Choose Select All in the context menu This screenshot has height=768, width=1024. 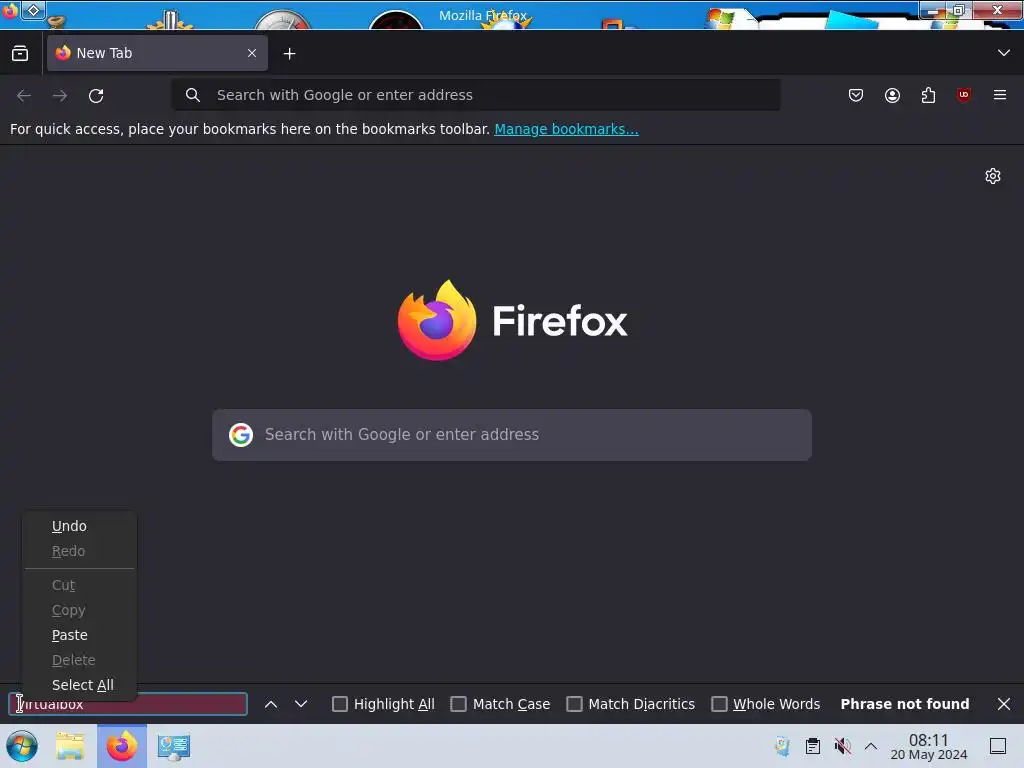coord(79,685)
